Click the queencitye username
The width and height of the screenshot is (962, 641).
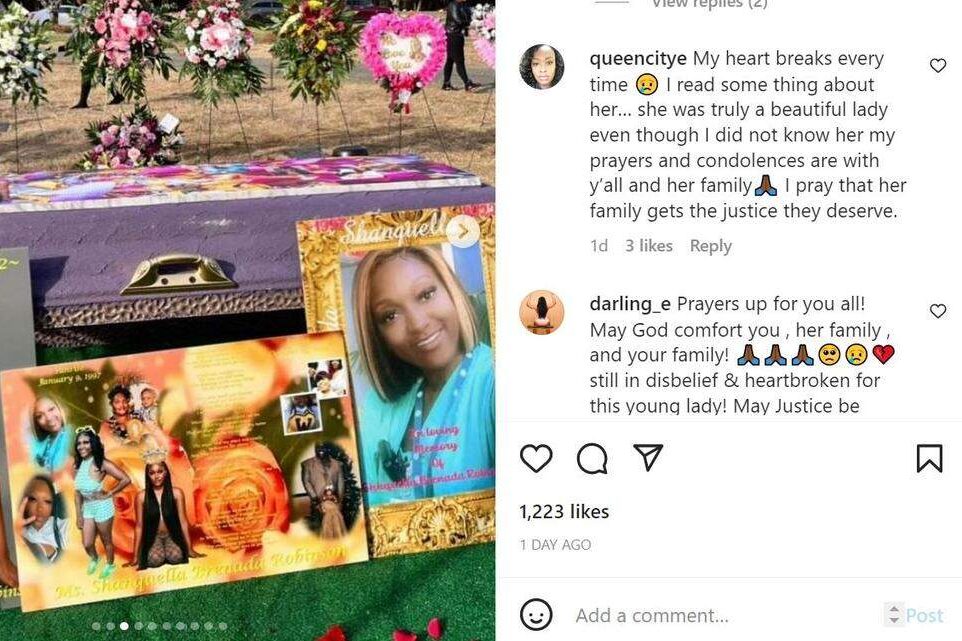pos(638,59)
